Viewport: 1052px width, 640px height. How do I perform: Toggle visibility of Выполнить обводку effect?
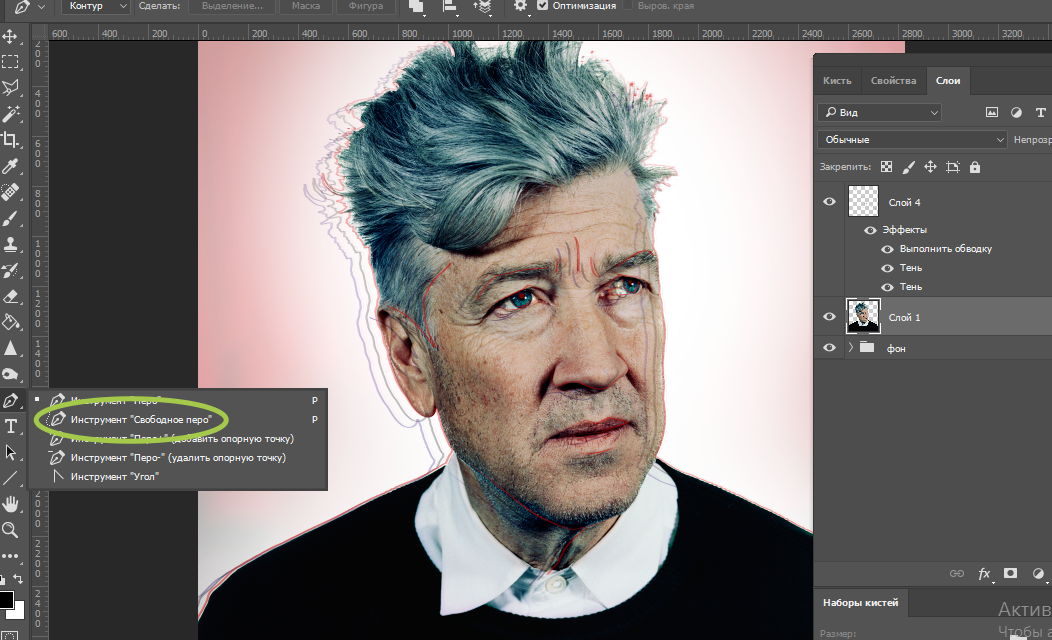tap(887, 249)
